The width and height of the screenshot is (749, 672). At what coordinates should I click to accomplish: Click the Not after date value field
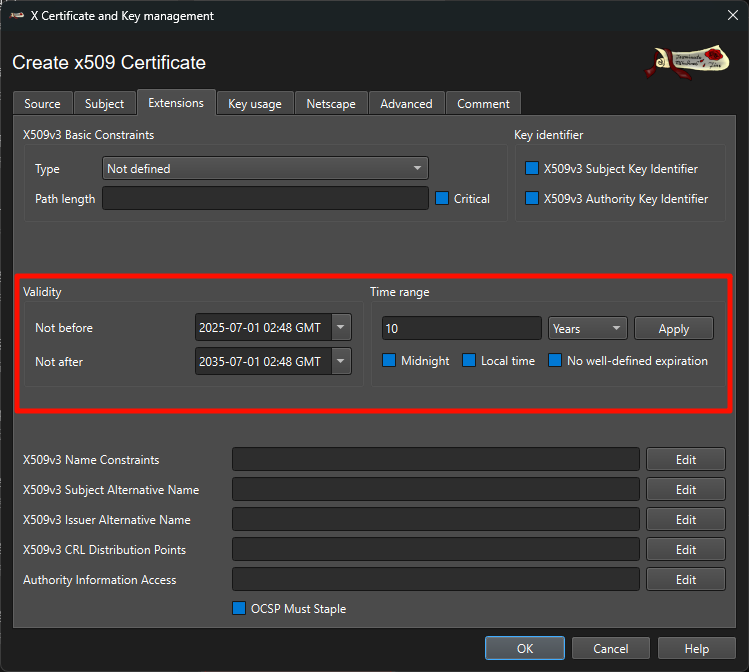coord(263,361)
